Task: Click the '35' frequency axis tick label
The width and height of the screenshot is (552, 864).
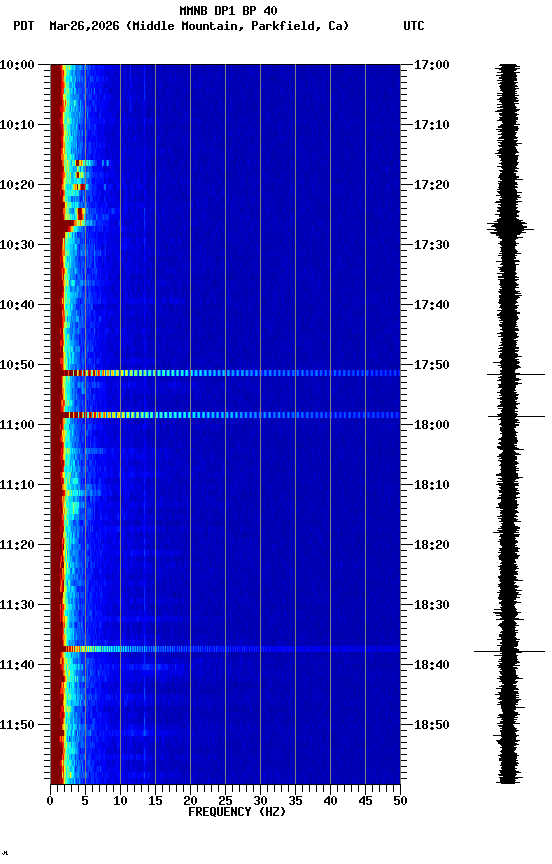Action: (x=295, y=801)
